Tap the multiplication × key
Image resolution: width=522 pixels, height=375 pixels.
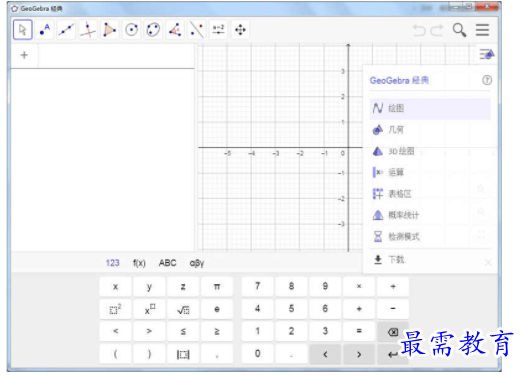click(359, 287)
